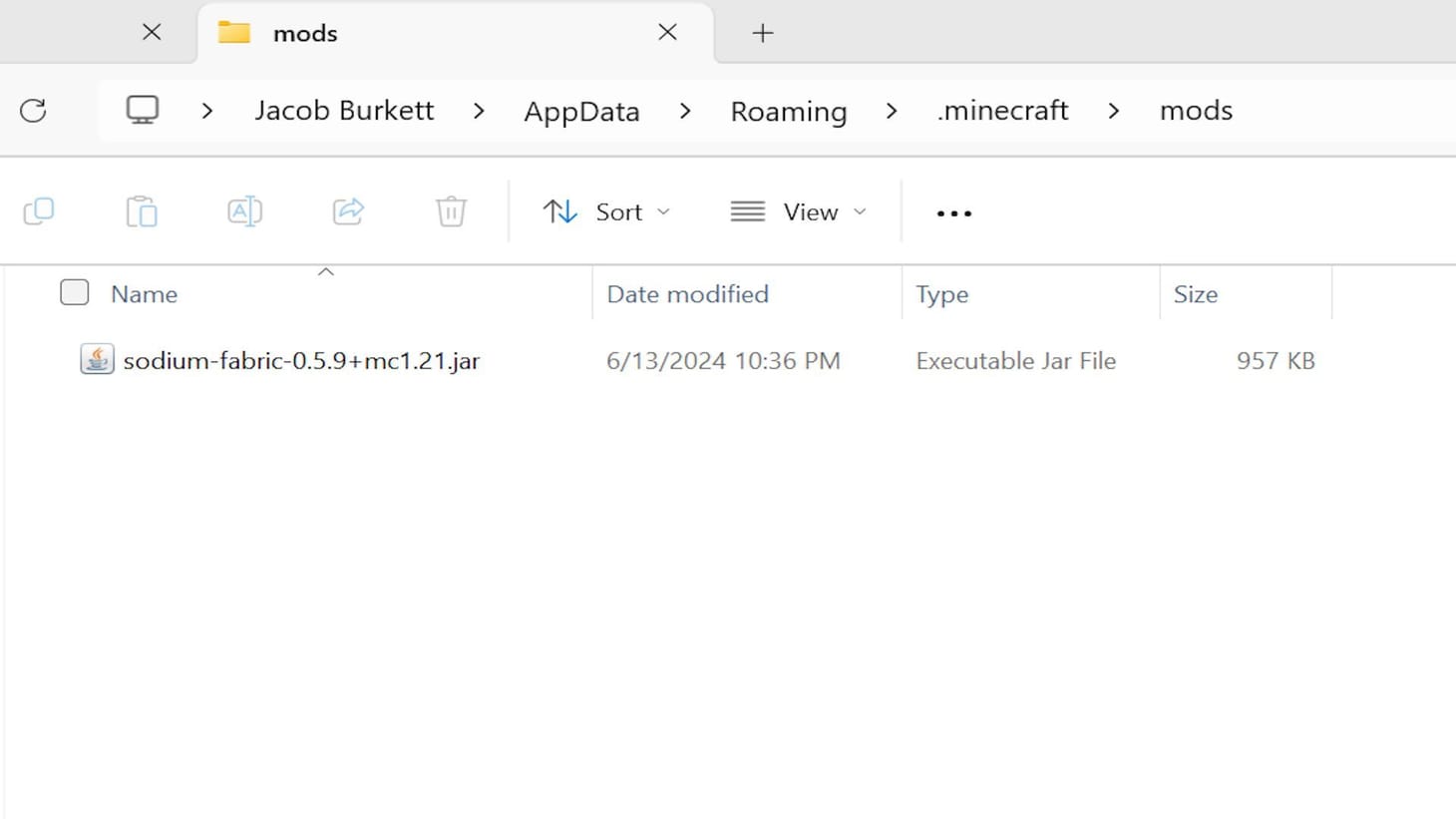Image resolution: width=1456 pixels, height=819 pixels.
Task: Open the See more ellipsis menu
Action: pos(951,211)
